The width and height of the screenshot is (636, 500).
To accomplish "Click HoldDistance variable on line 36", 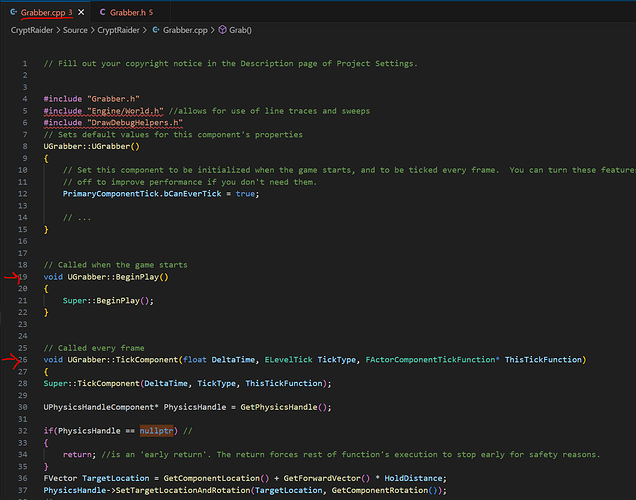I will click(x=413, y=478).
